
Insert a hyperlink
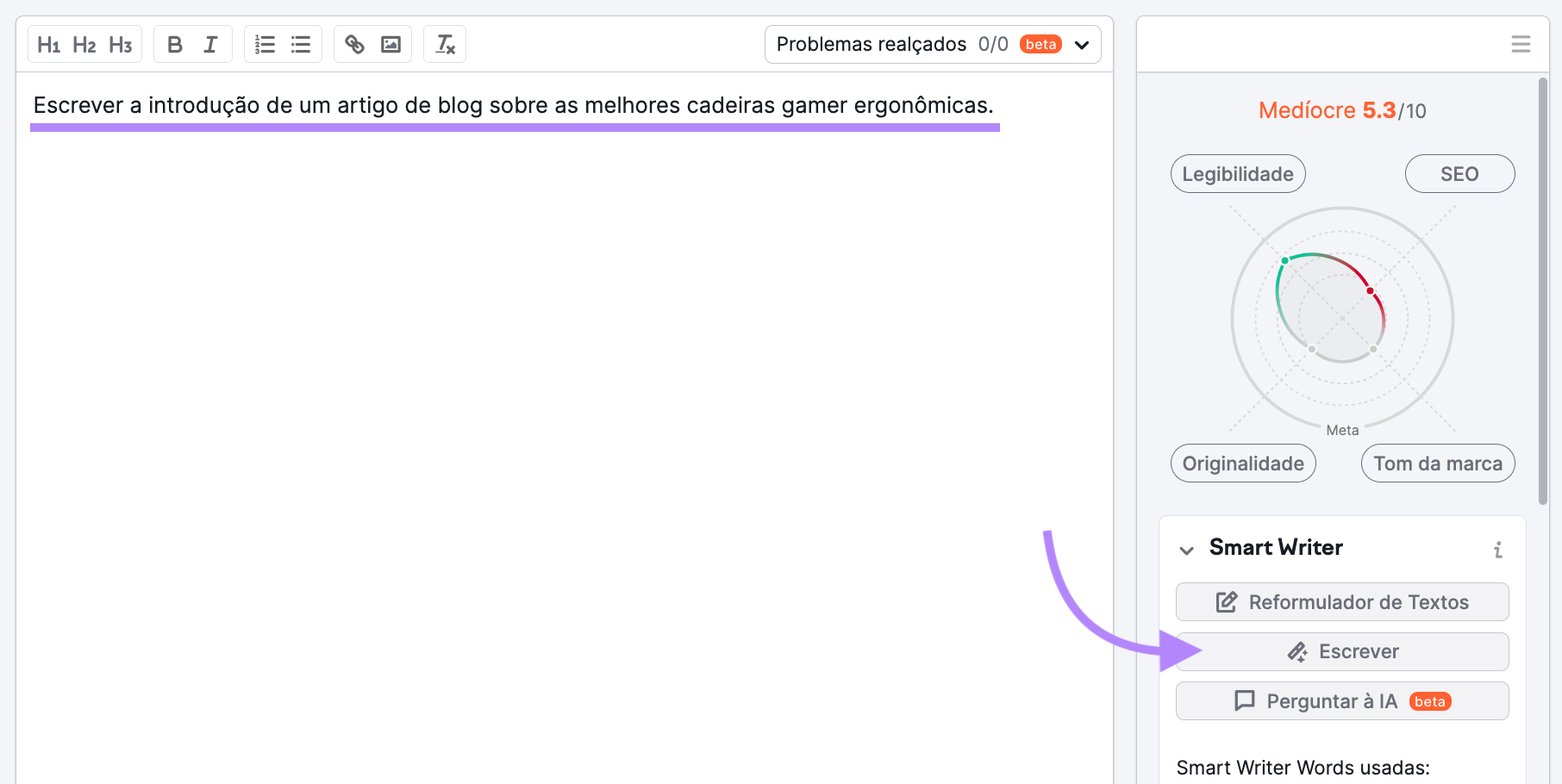354,45
